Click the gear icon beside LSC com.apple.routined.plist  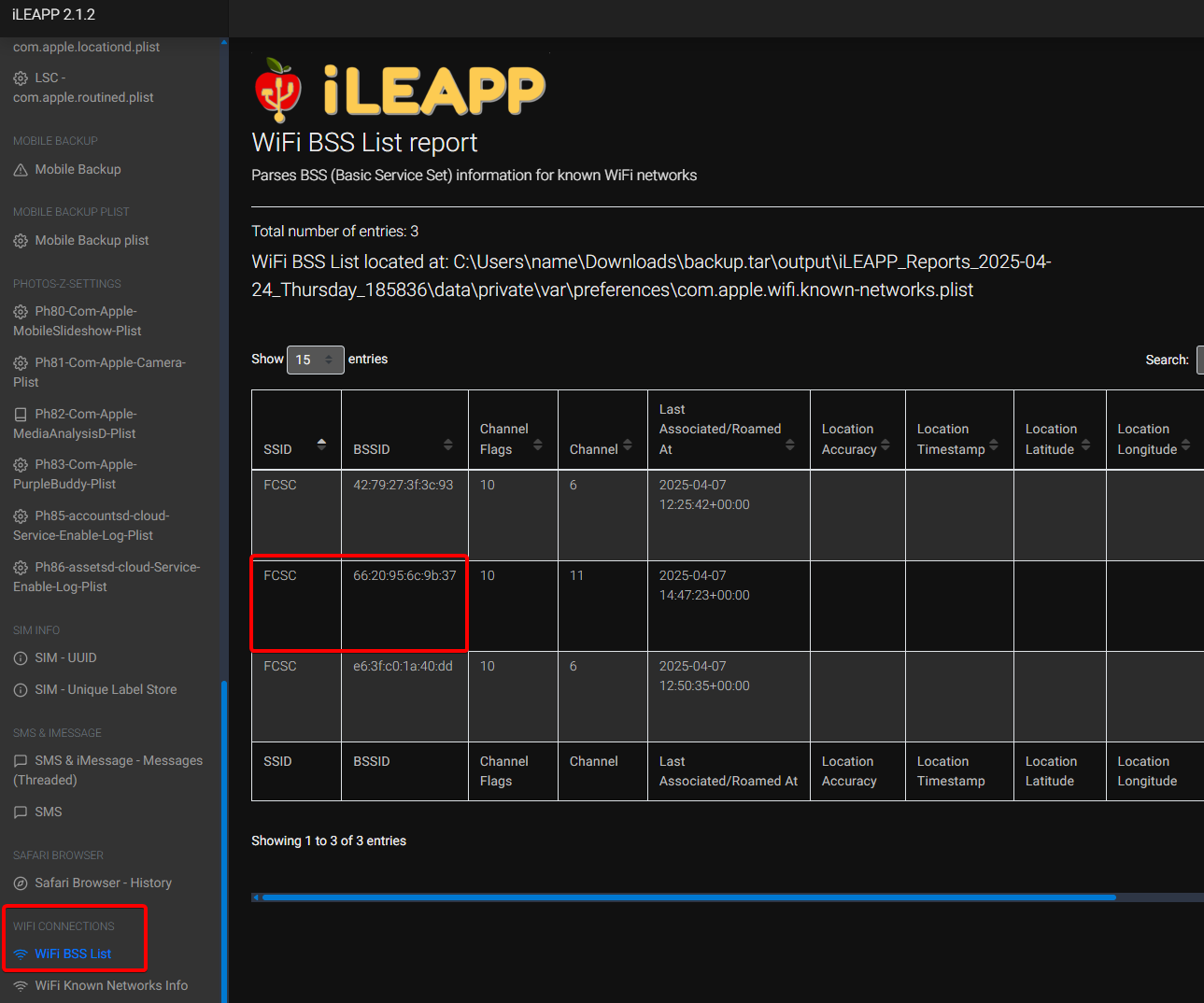[21, 78]
